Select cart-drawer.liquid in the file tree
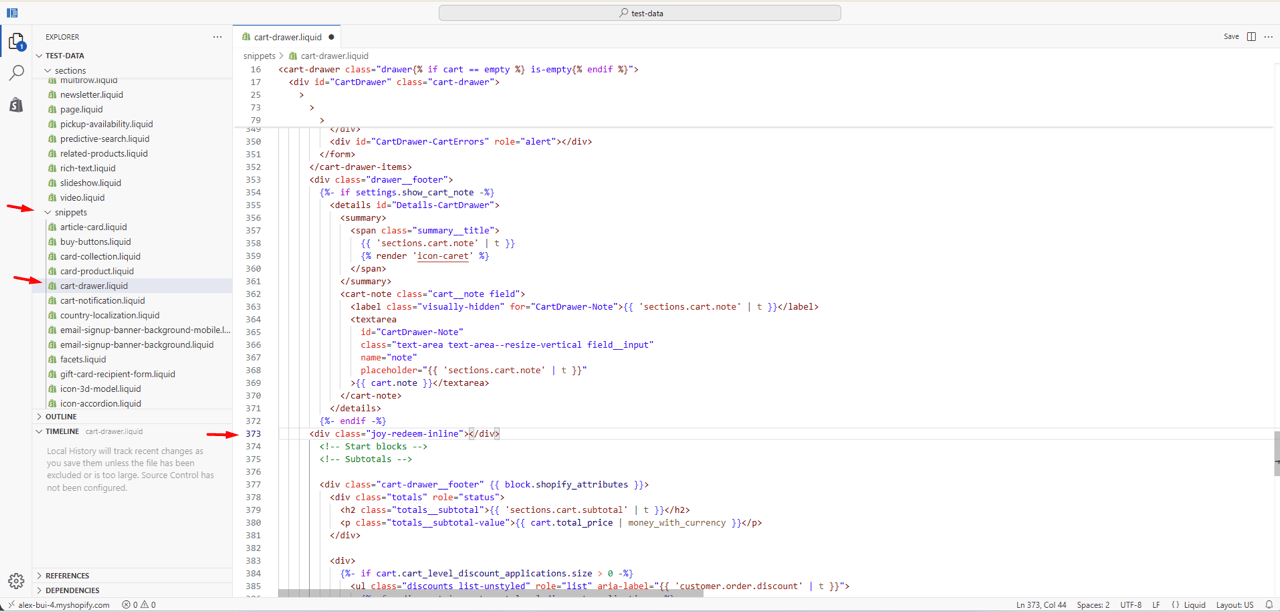 94,286
